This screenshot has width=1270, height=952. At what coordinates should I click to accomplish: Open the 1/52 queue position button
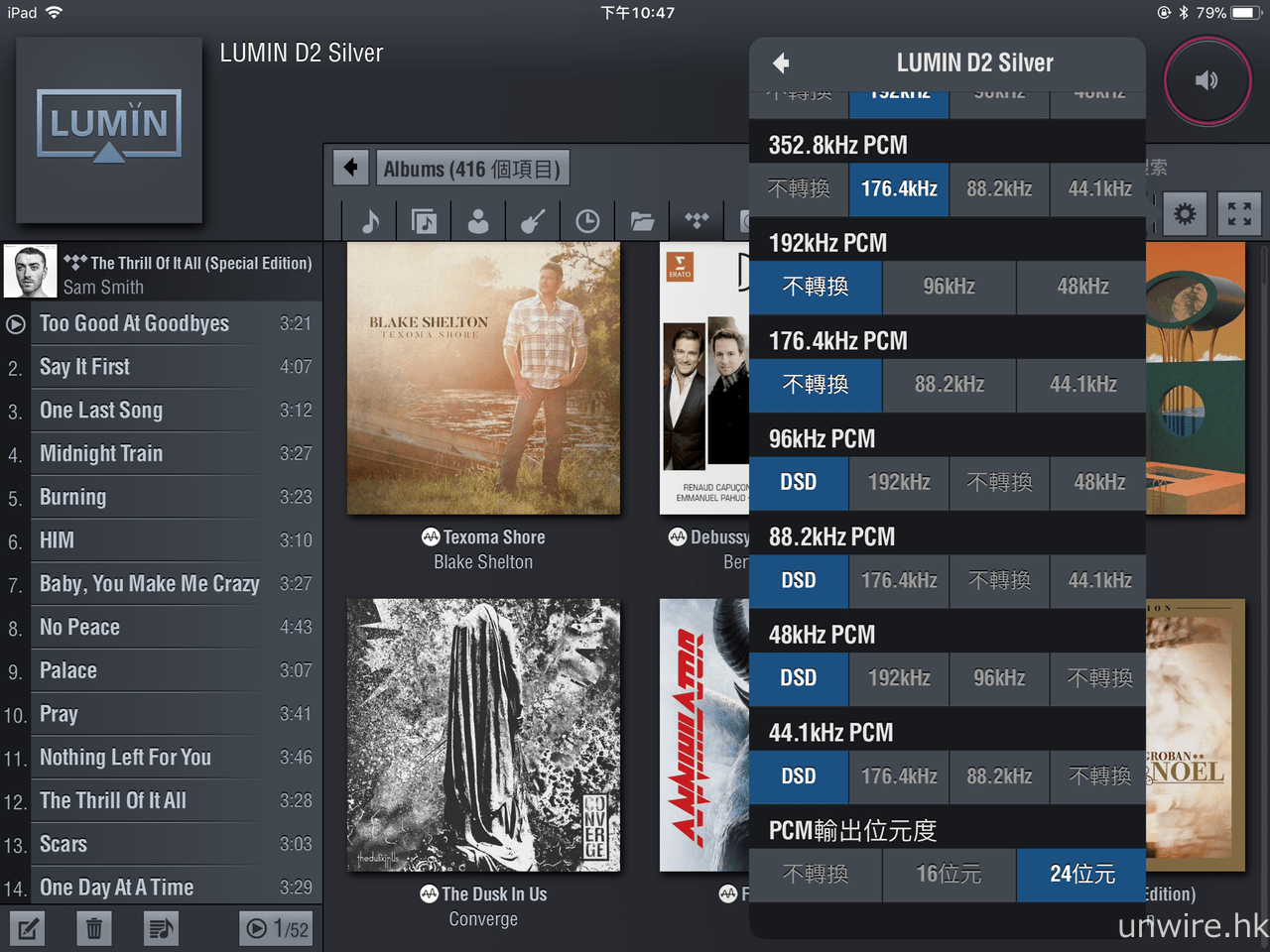pos(278,928)
